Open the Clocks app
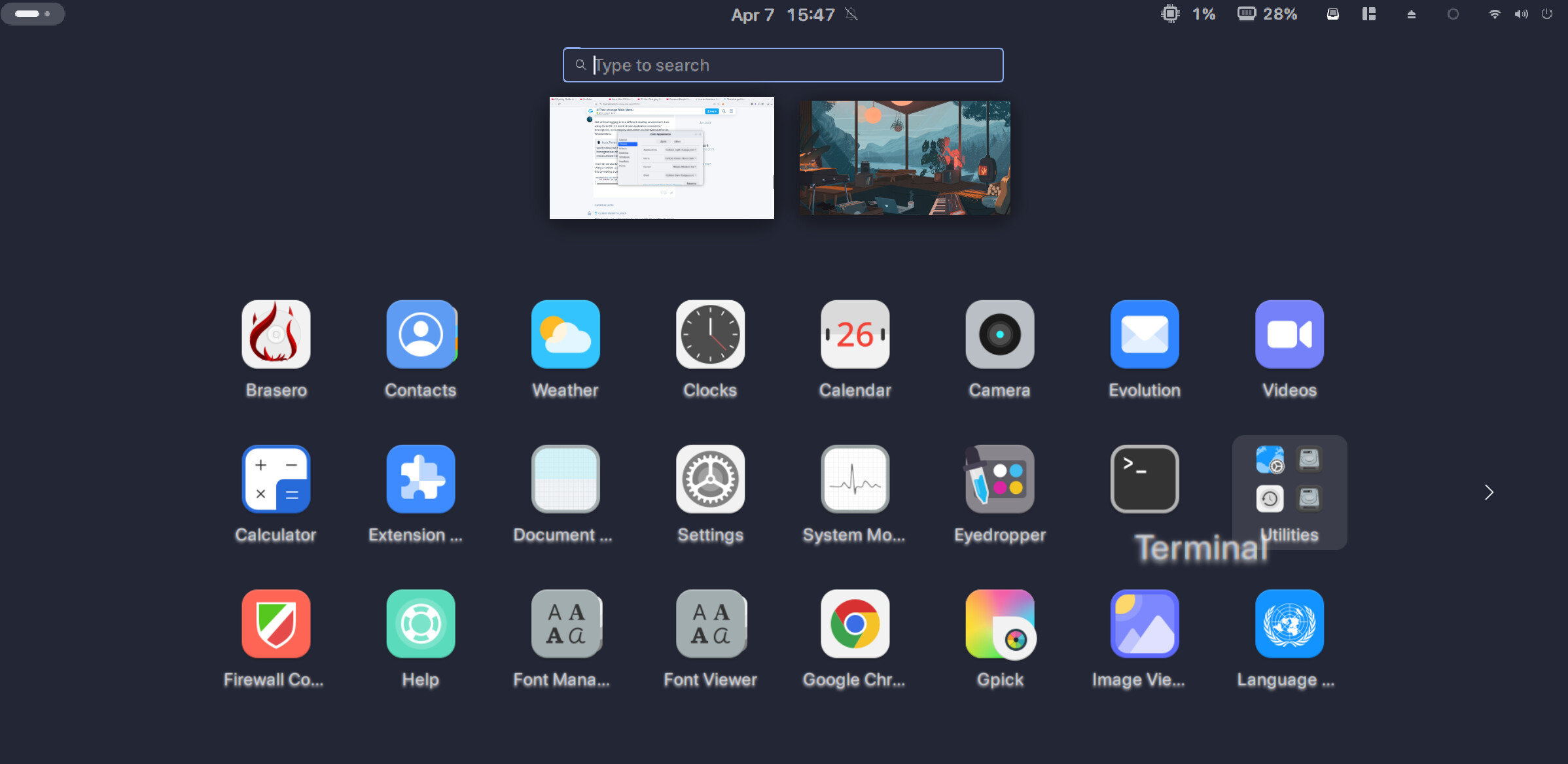The image size is (1568, 764). [x=710, y=335]
